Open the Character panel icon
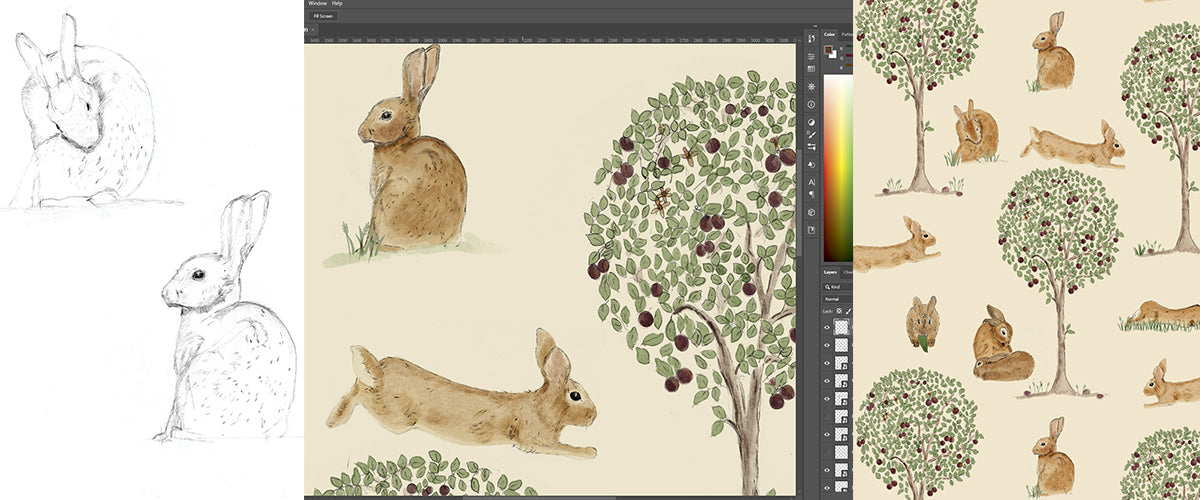This screenshot has height=500, width=1200. pyautogui.click(x=811, y=181)
